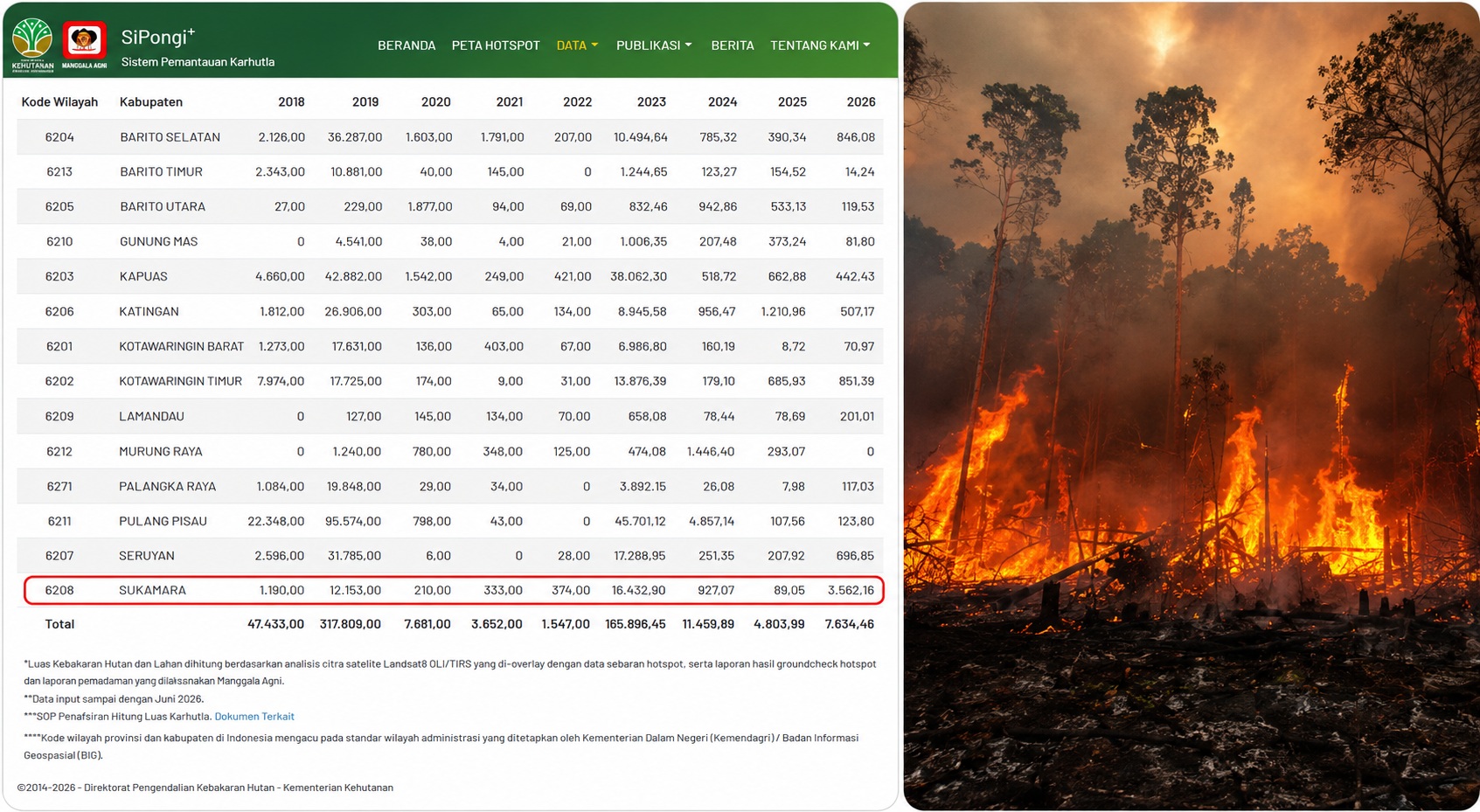Open the BERITA page
This screenshot has height=812, width=1480.
pyautogui.click(x=733, y=45)
